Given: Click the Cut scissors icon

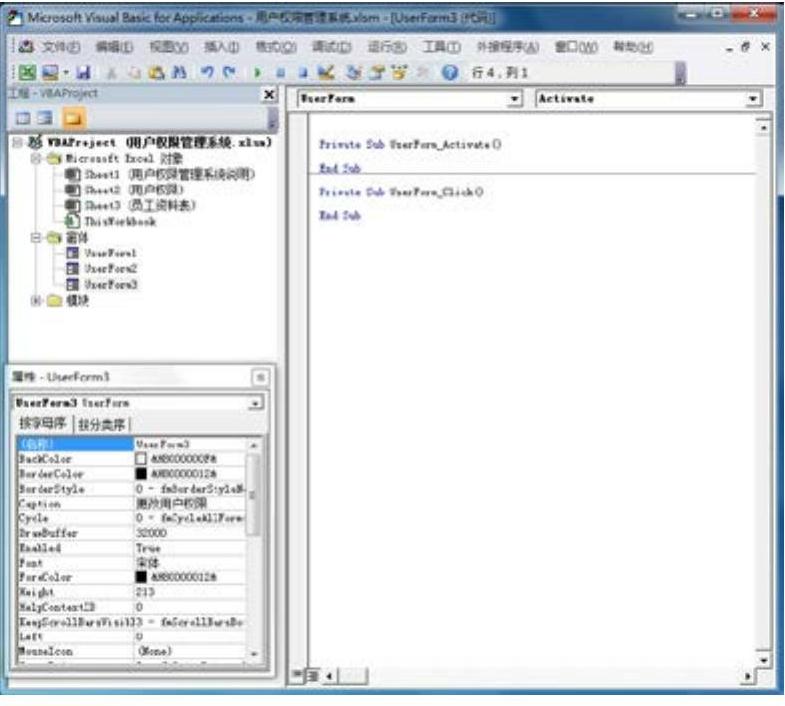Looking at the screenshot, I should pos(111,73).
